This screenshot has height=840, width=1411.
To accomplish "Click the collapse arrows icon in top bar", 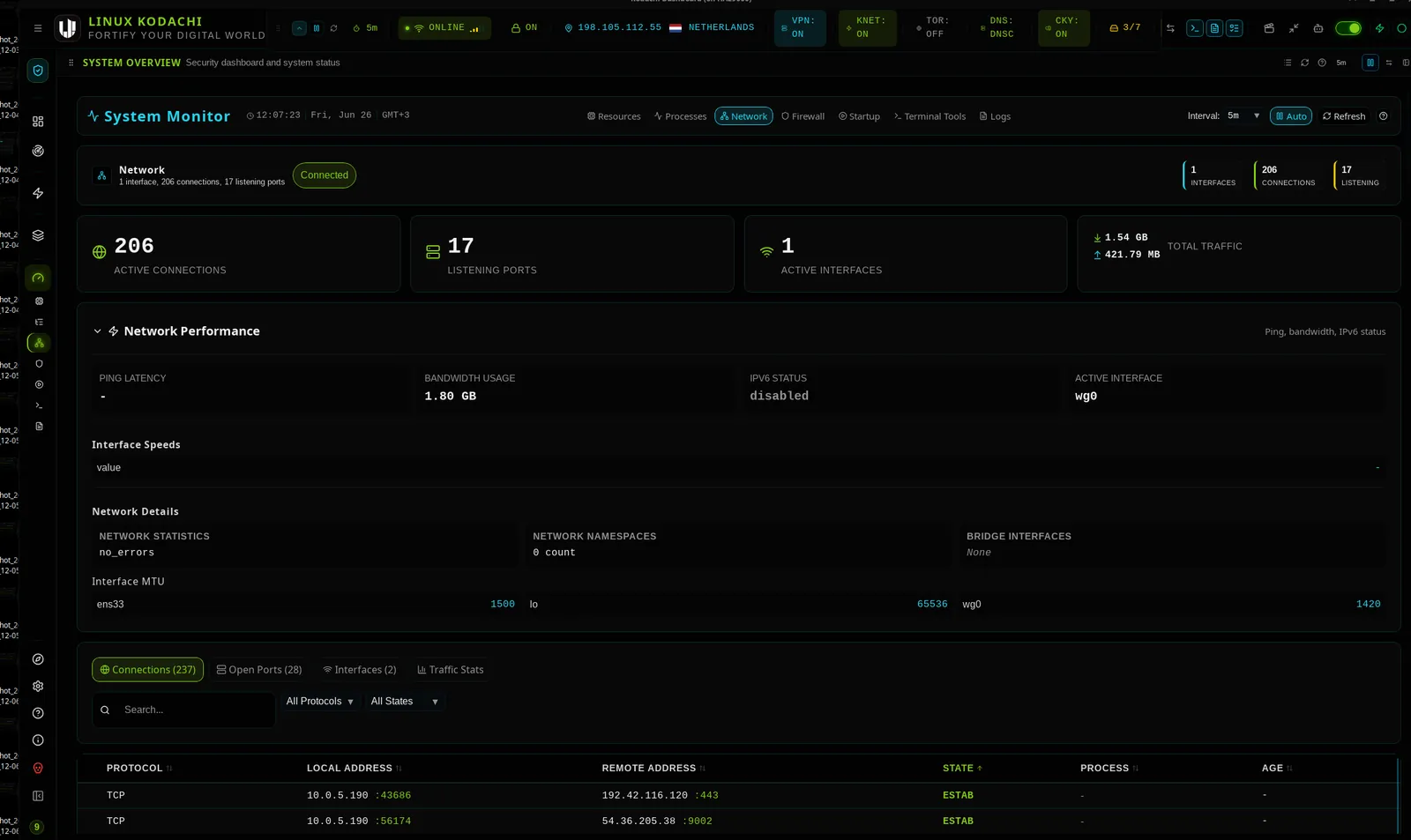I will (x=1294, y=28).
